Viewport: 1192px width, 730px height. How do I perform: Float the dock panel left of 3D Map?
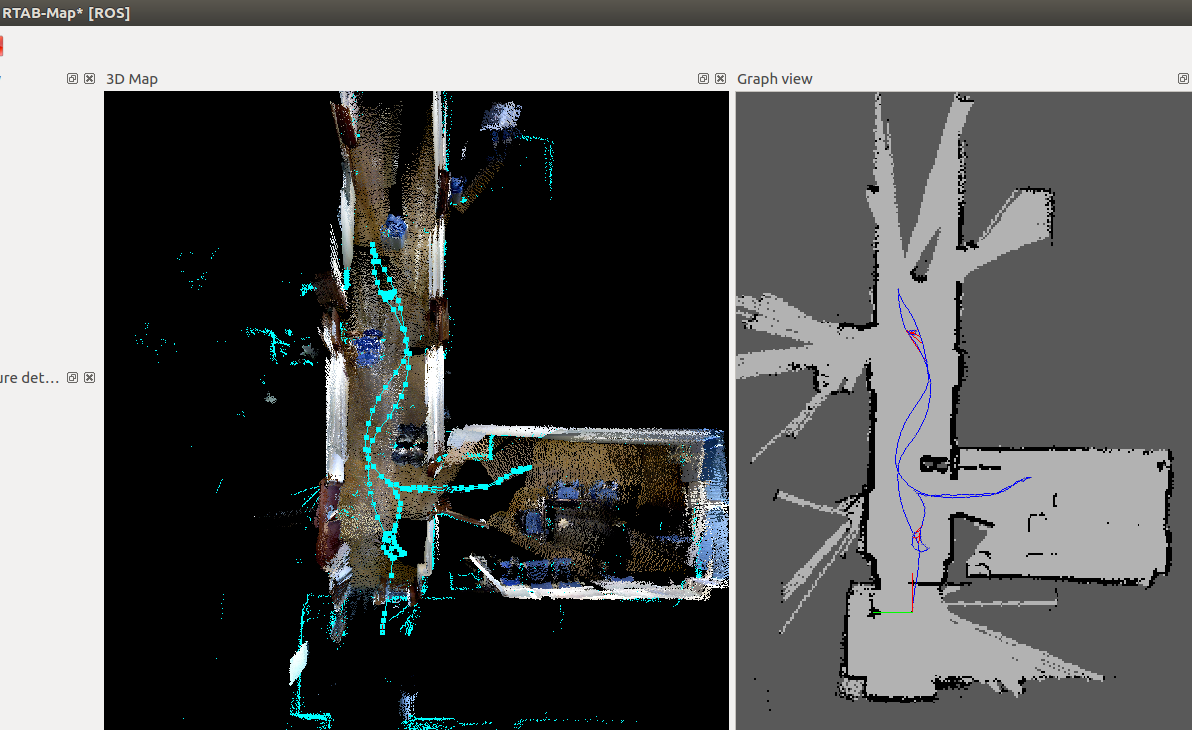coord(72,78)
